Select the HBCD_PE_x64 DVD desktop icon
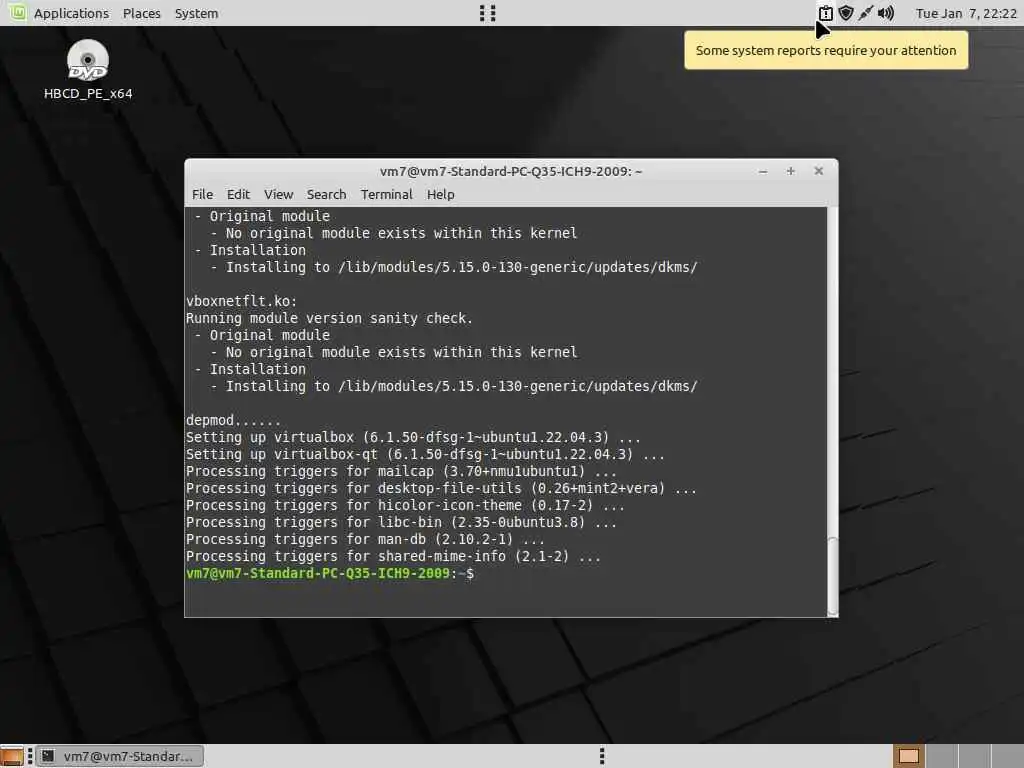Screen dimensions: 1024x768 click(88, 59)
